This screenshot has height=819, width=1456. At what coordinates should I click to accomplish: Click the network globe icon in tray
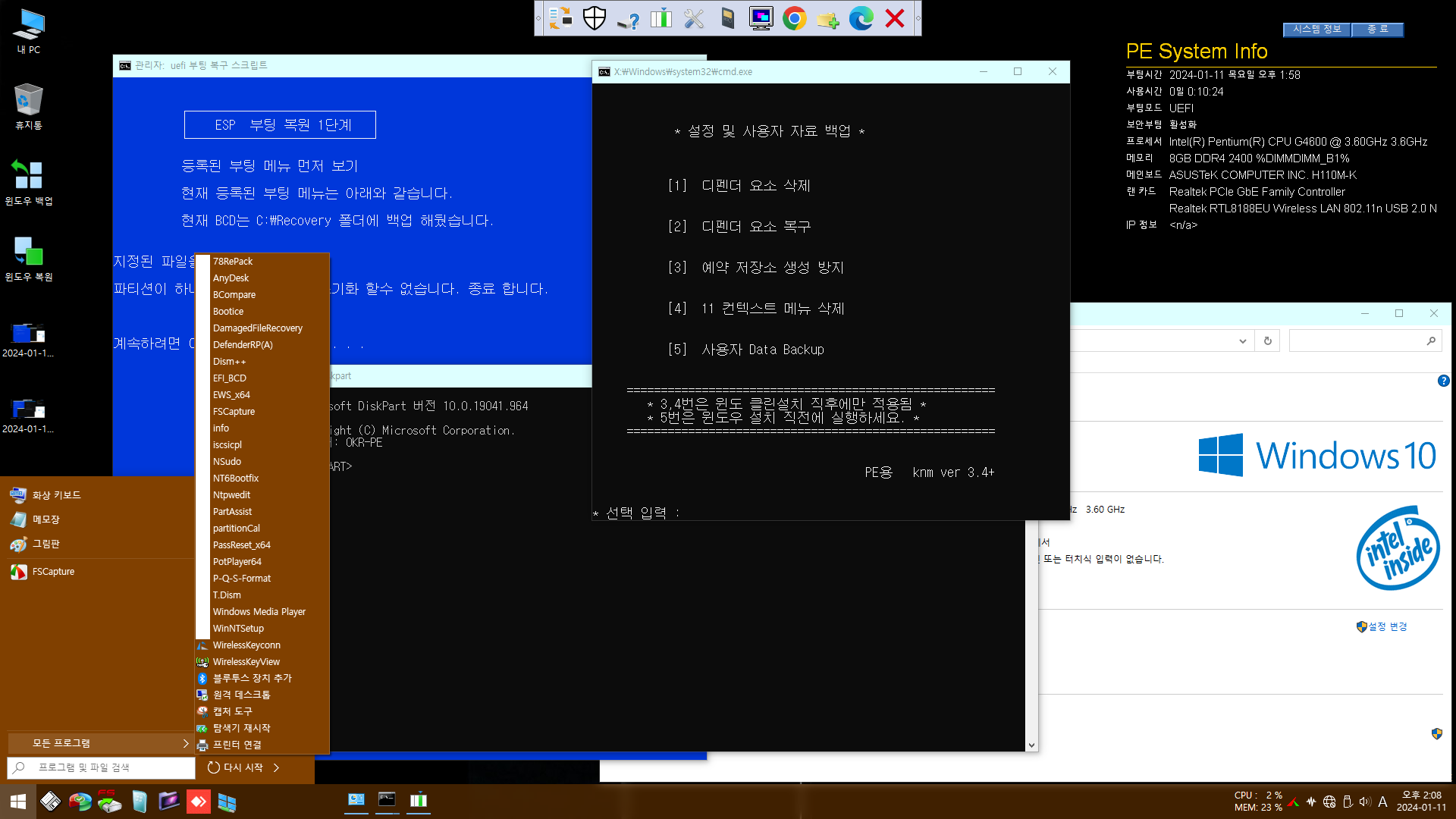click(1329, 802)
